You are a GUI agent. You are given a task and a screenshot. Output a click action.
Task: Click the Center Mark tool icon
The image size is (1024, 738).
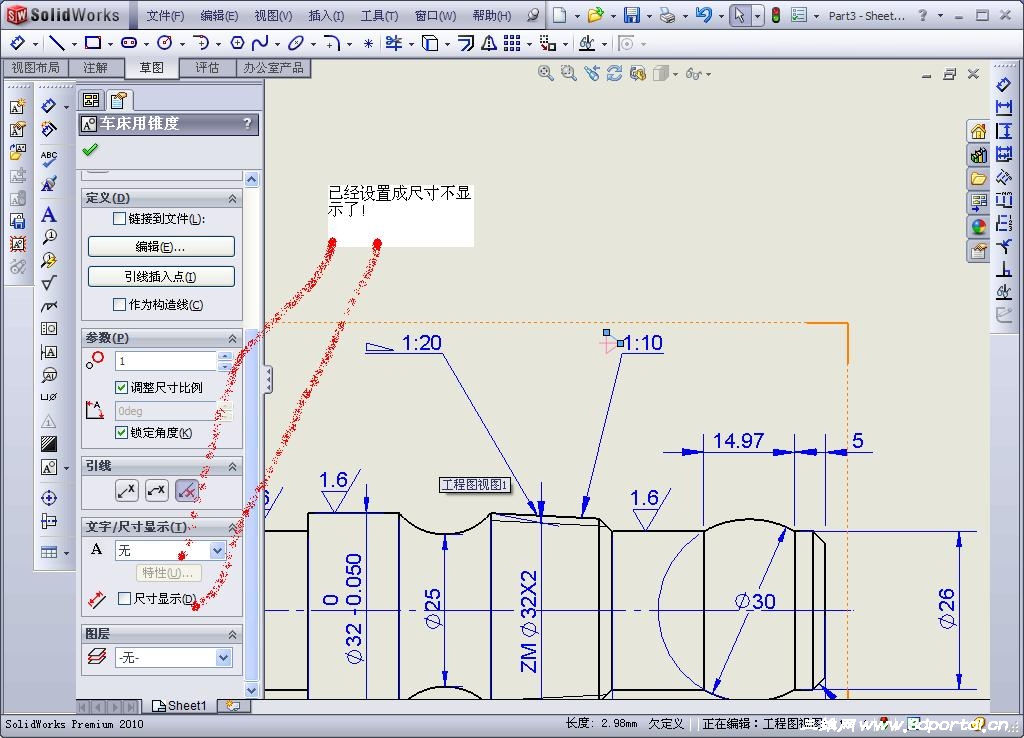[x=49, y=498]
